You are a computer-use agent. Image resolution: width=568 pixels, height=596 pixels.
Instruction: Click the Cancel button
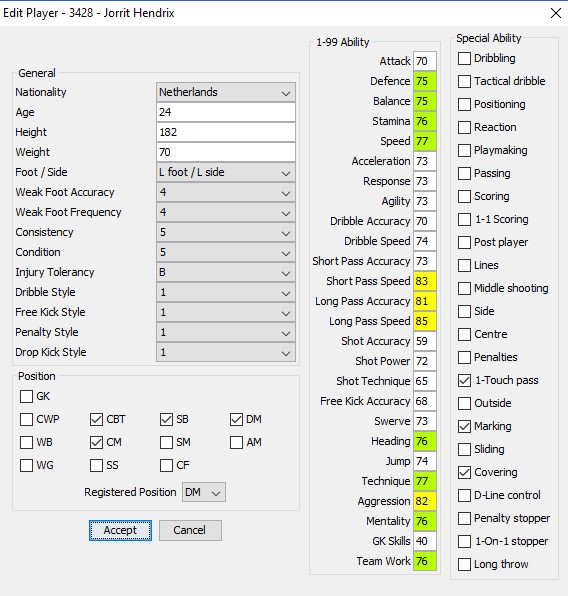coord(190,530)
